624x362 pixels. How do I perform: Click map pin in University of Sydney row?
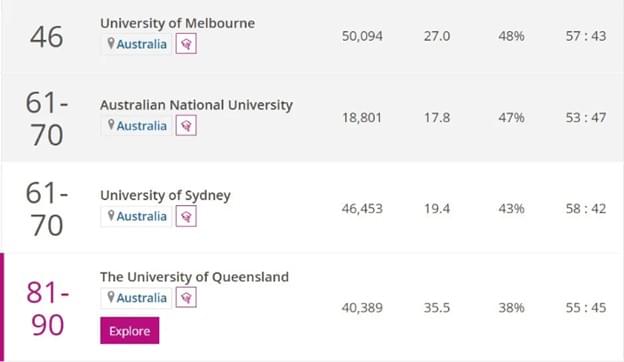[111, 216]
